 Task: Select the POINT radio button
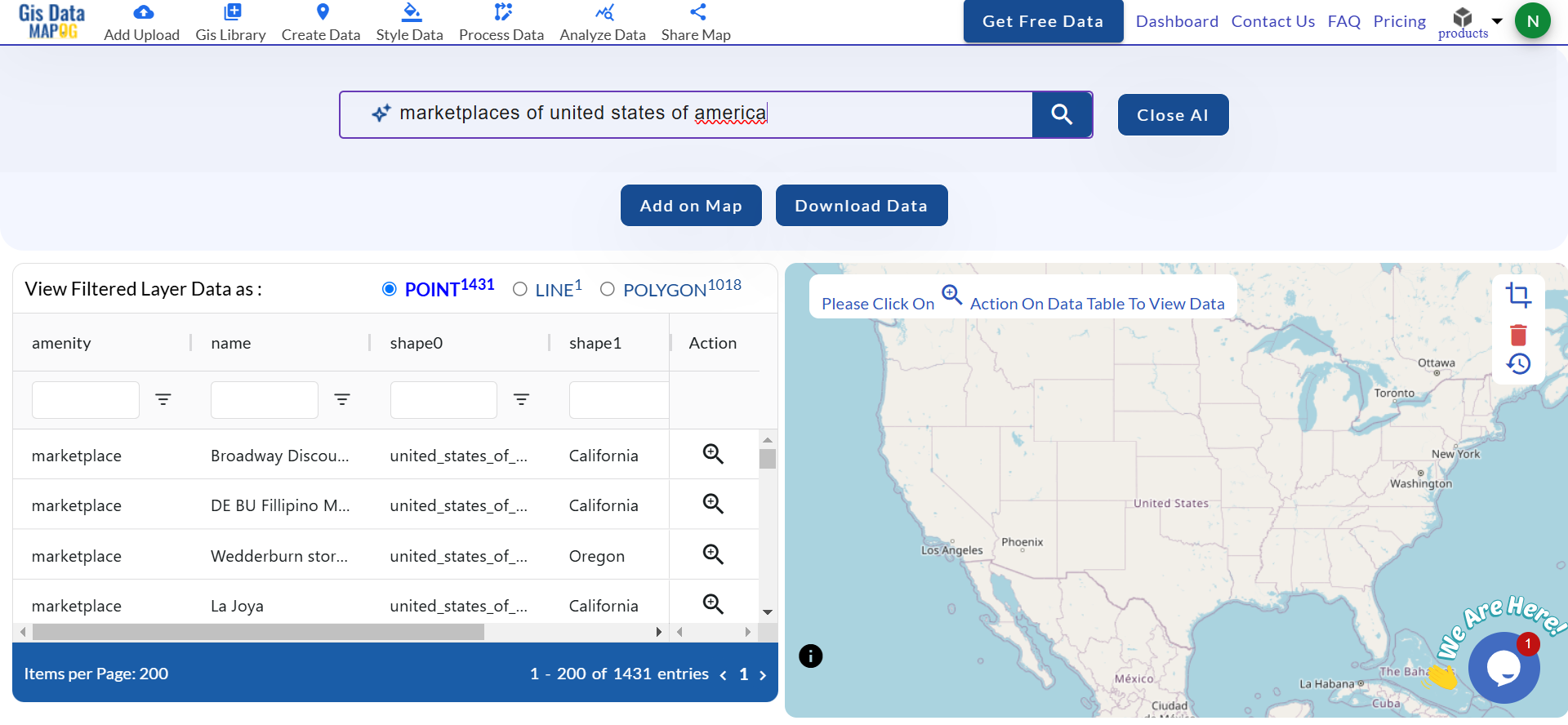coord(390,289)
